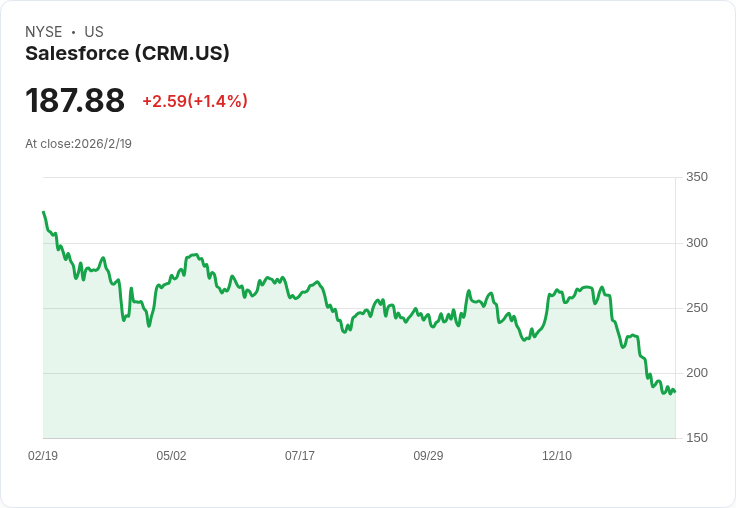Click the dot separator between NYSE and US
Screen dimensions: 736x508
(x=73, y=32)
